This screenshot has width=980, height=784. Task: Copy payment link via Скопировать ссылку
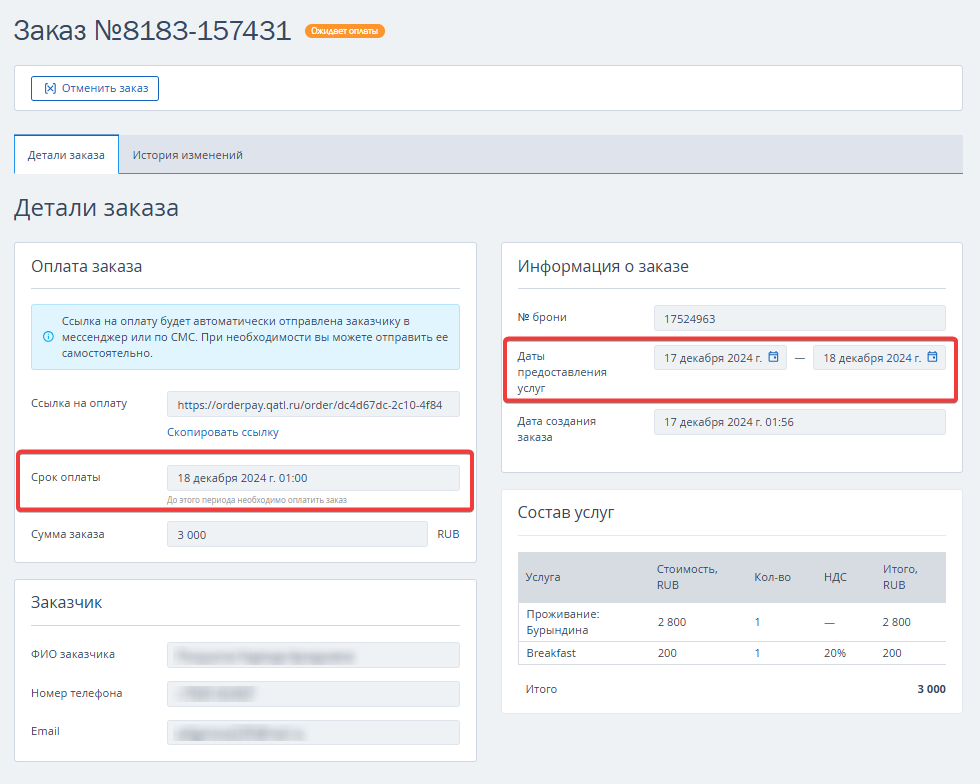pyautogui.click(x=222, y=432)
